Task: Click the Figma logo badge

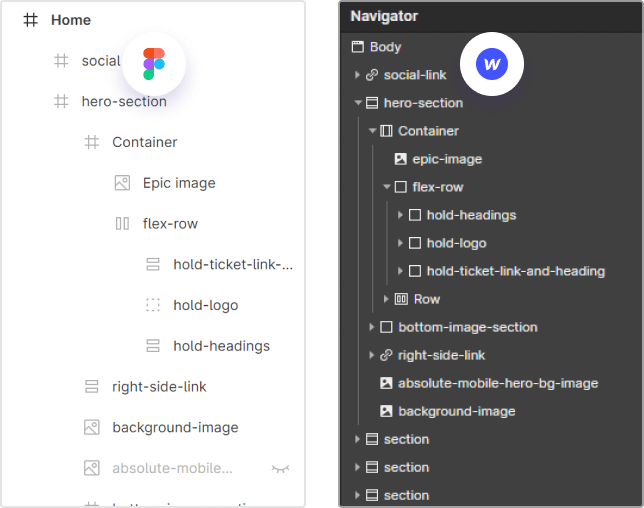Action: (x=154, y=63)
